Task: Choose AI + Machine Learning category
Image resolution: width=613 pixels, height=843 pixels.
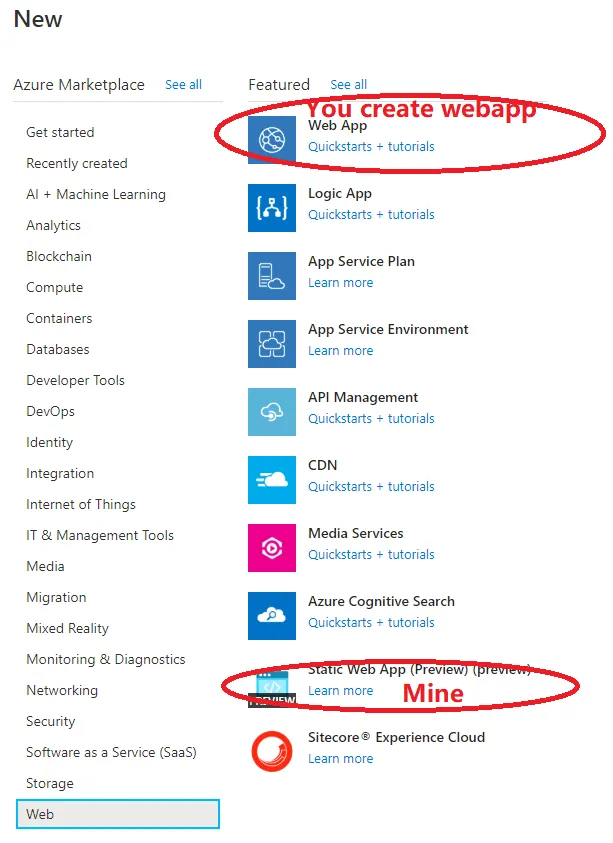Action: click(96, 194)
